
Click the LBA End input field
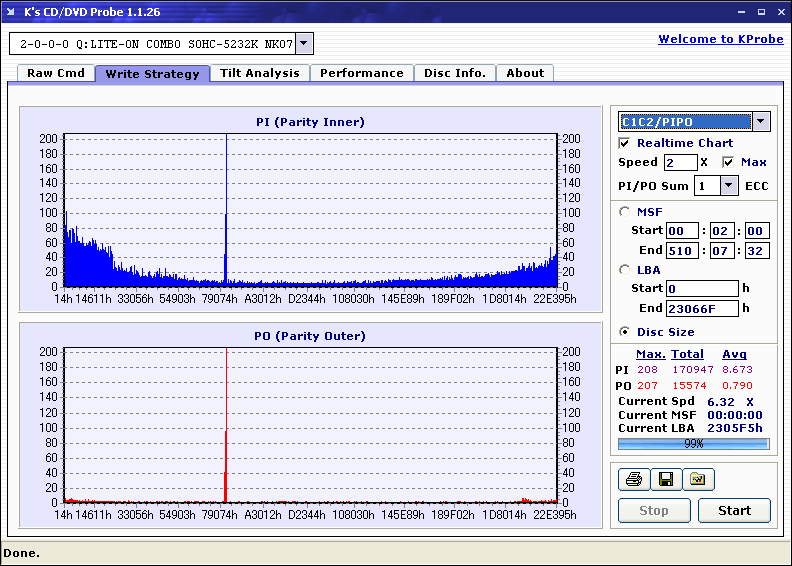click(x=702, y=308)
